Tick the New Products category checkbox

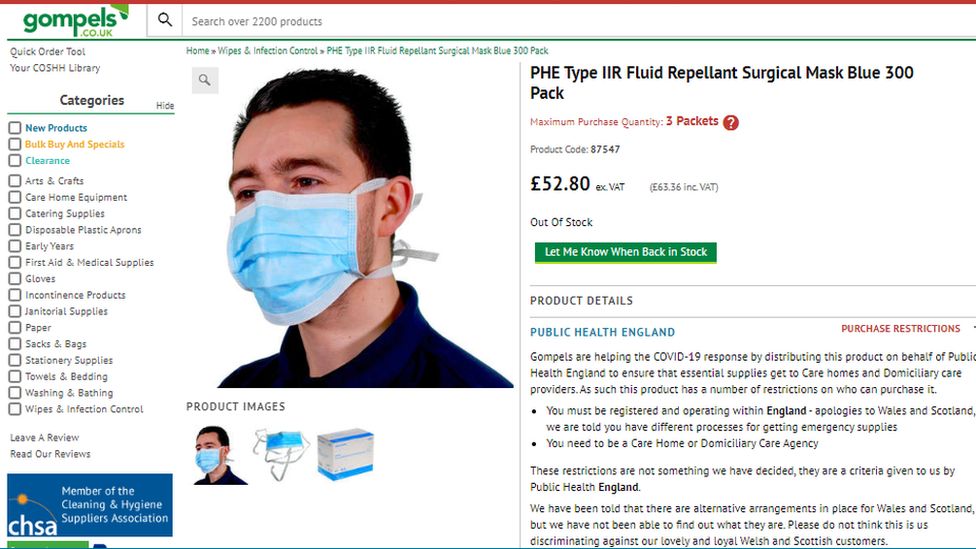point(15,128)
